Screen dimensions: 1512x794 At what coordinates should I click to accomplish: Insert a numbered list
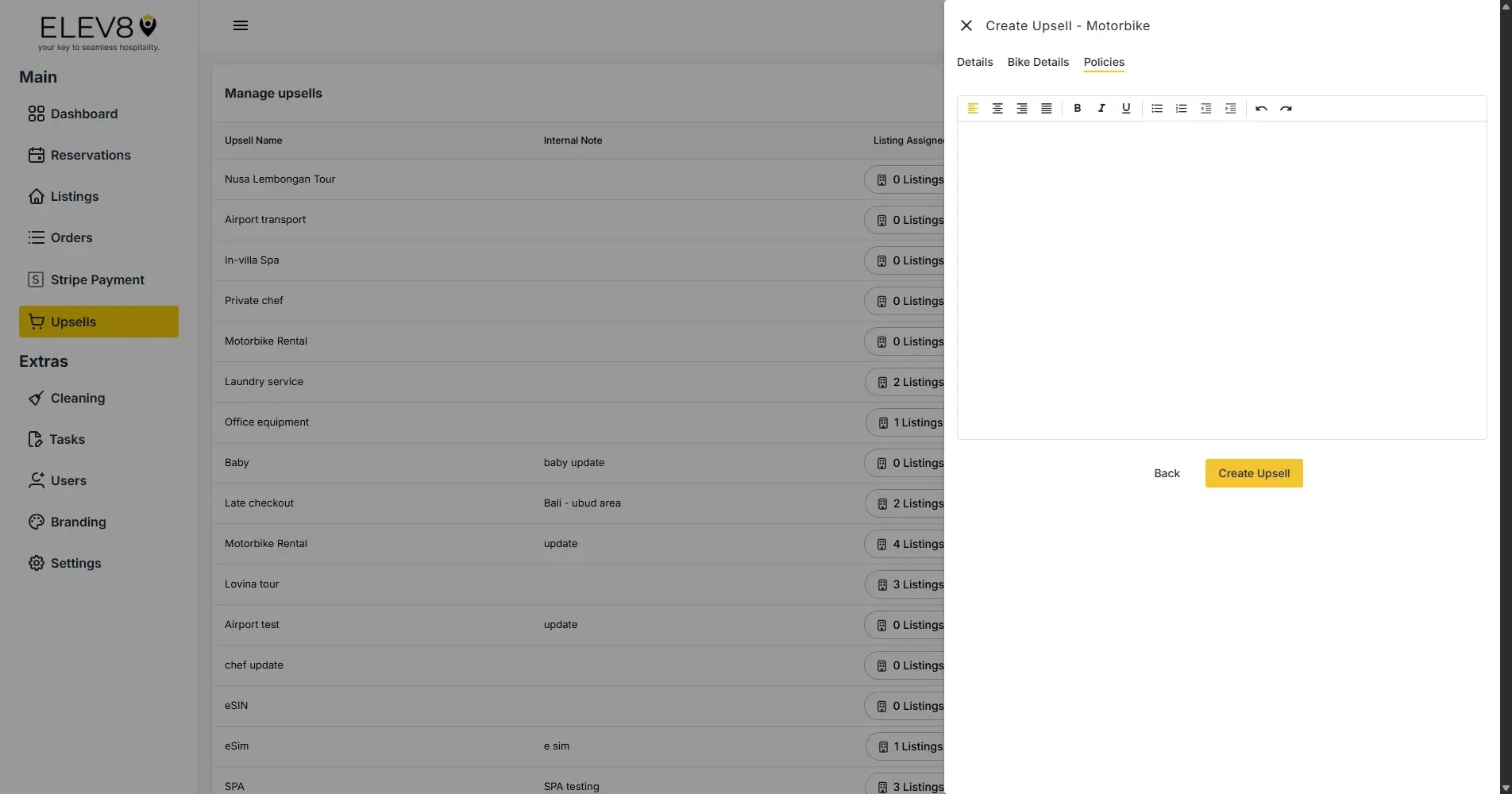click(x=1181, y=109)
